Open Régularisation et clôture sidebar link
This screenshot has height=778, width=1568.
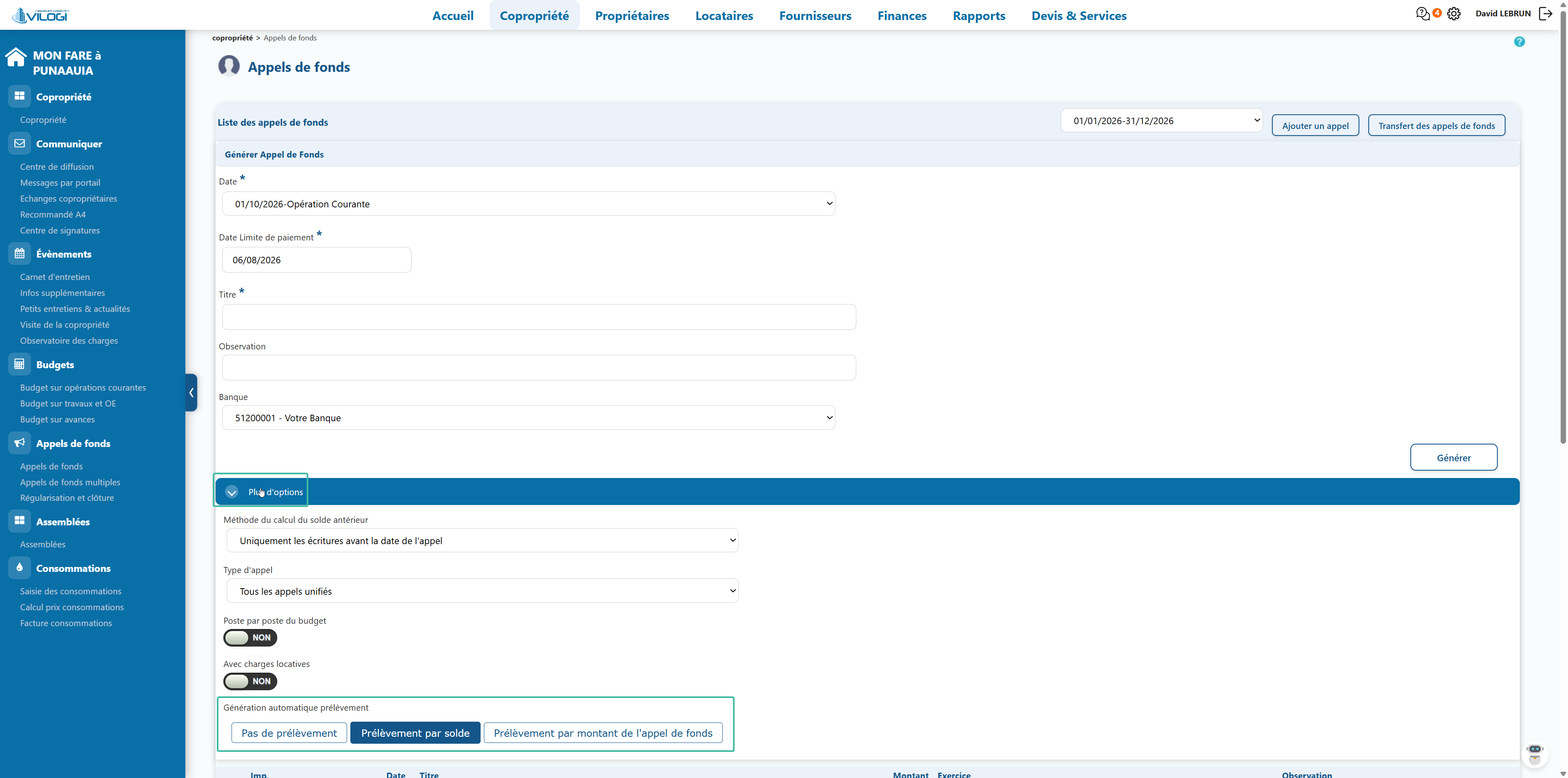coord(67,498)
